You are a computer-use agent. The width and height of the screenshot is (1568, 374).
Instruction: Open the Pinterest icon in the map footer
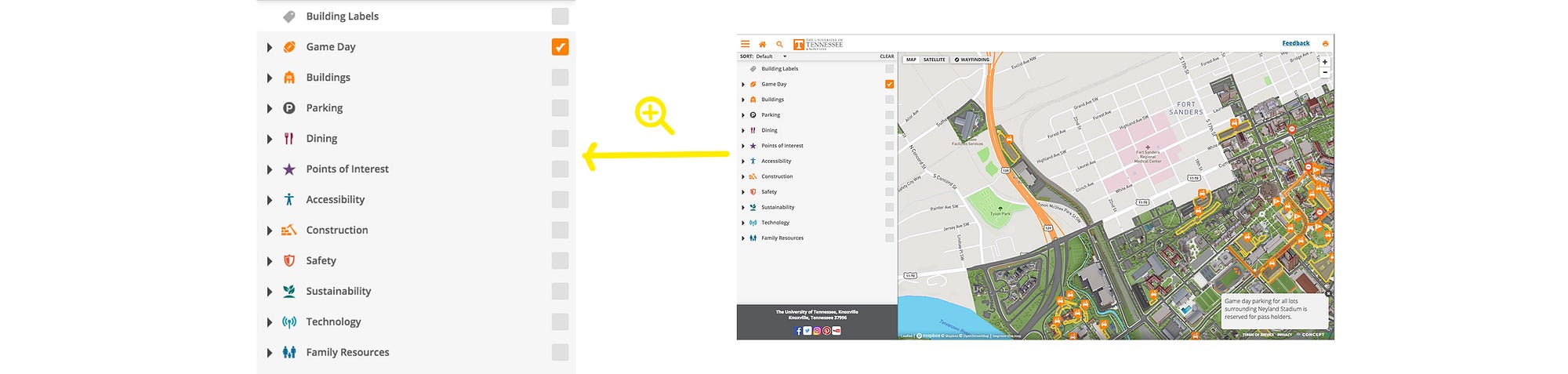[x=826, y=331]
